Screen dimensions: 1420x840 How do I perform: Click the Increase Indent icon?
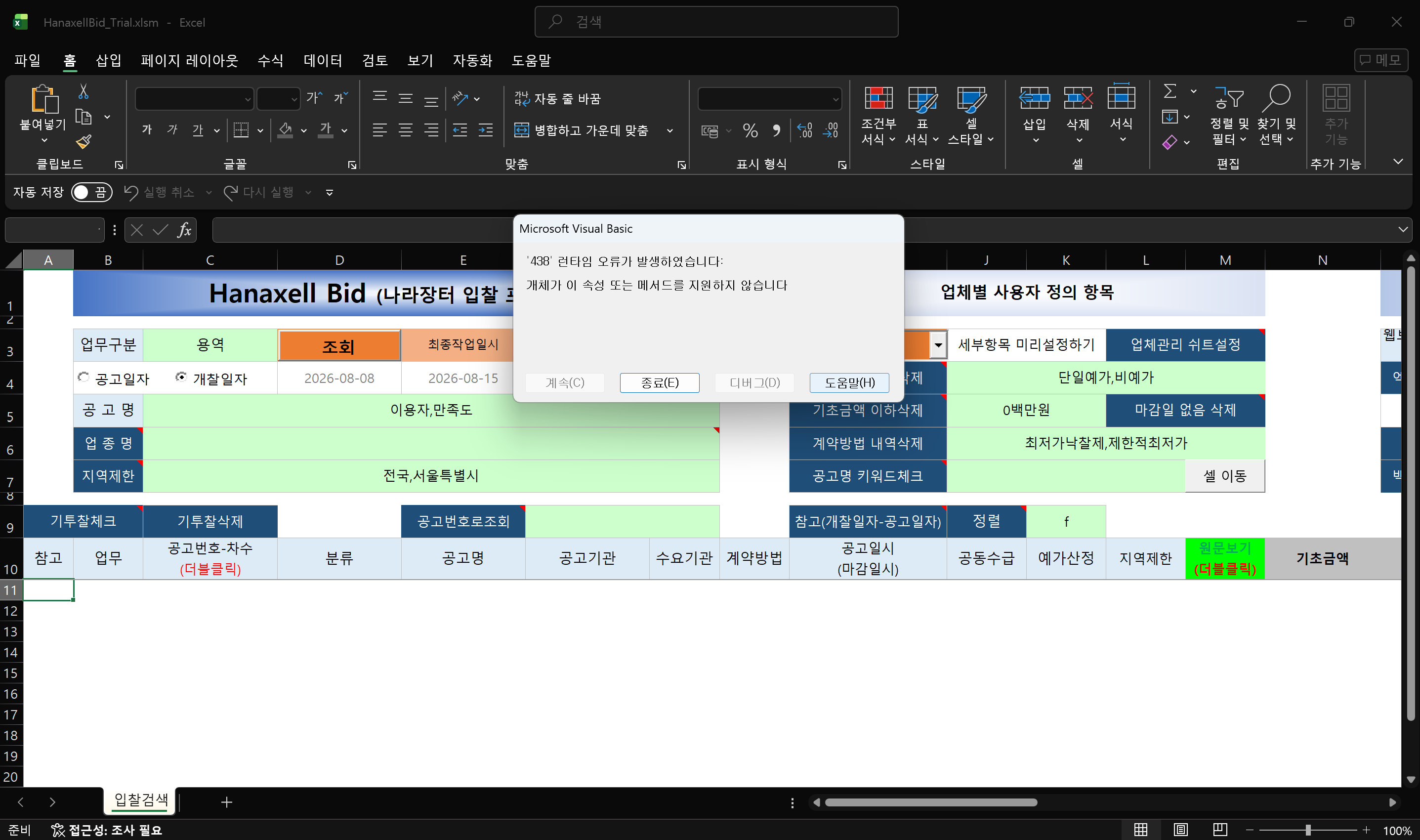(486, 130)
